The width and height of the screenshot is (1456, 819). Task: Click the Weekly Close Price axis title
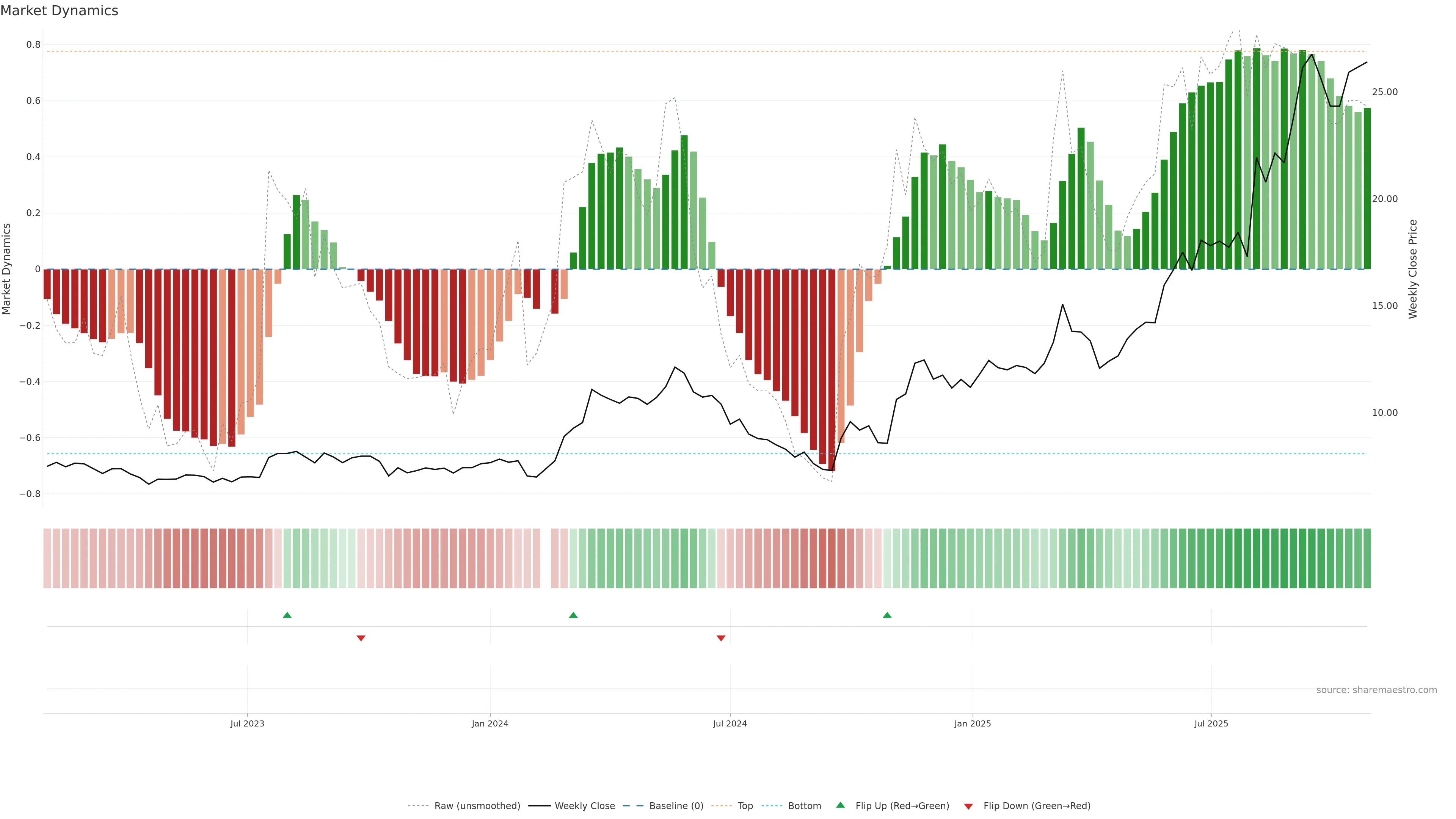1412,269
